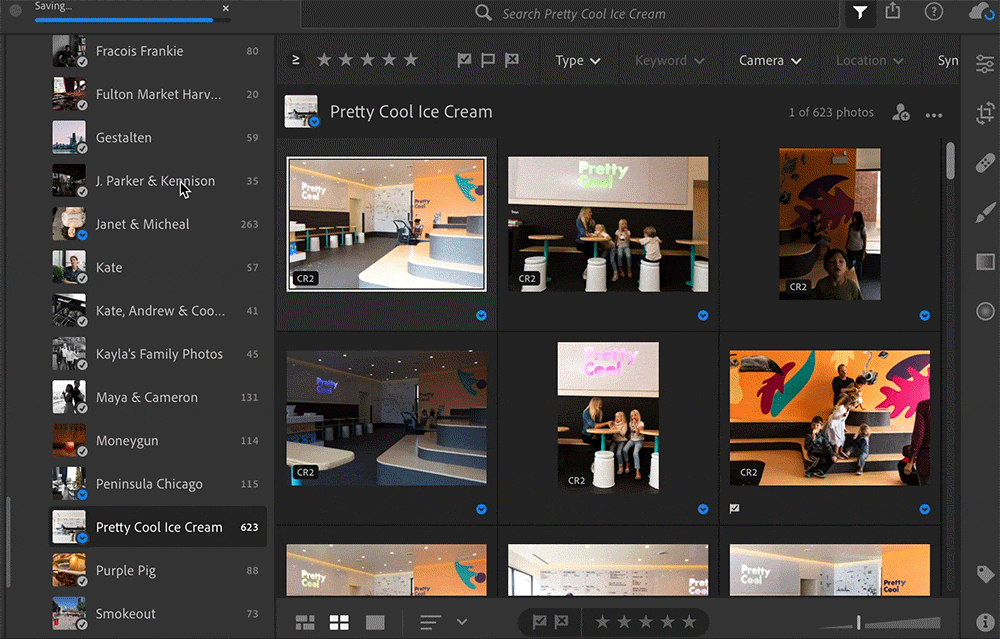
Task: Open the Keyword filter dropdown
Action: click(670, 61)
